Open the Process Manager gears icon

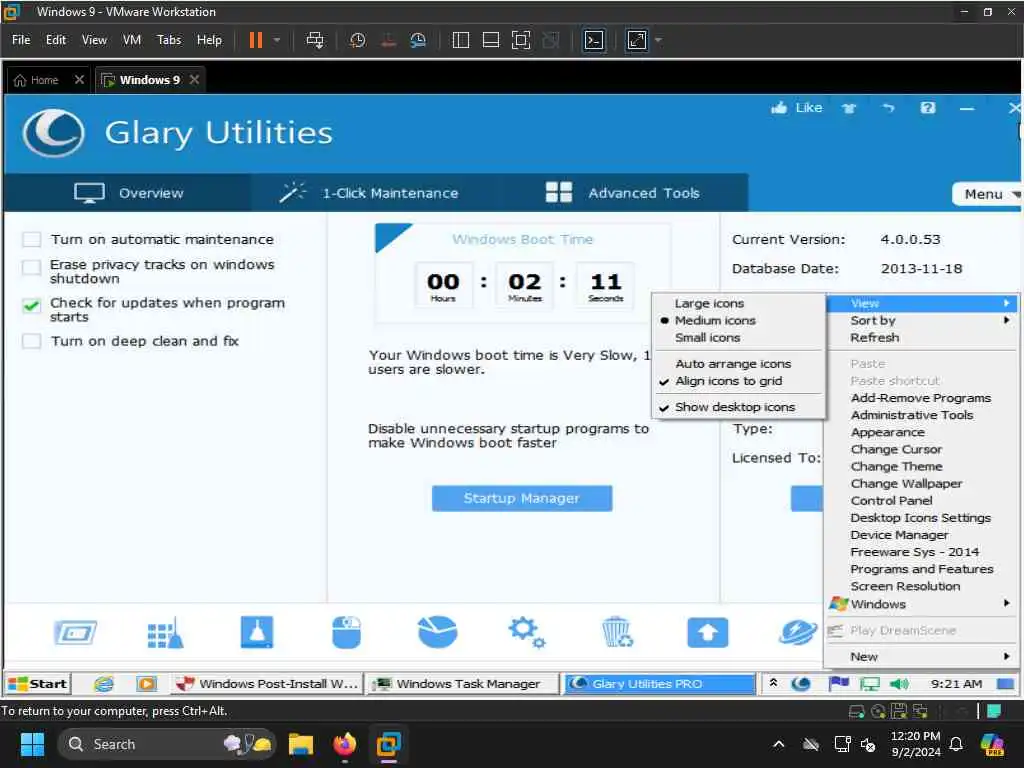point(526,632)
